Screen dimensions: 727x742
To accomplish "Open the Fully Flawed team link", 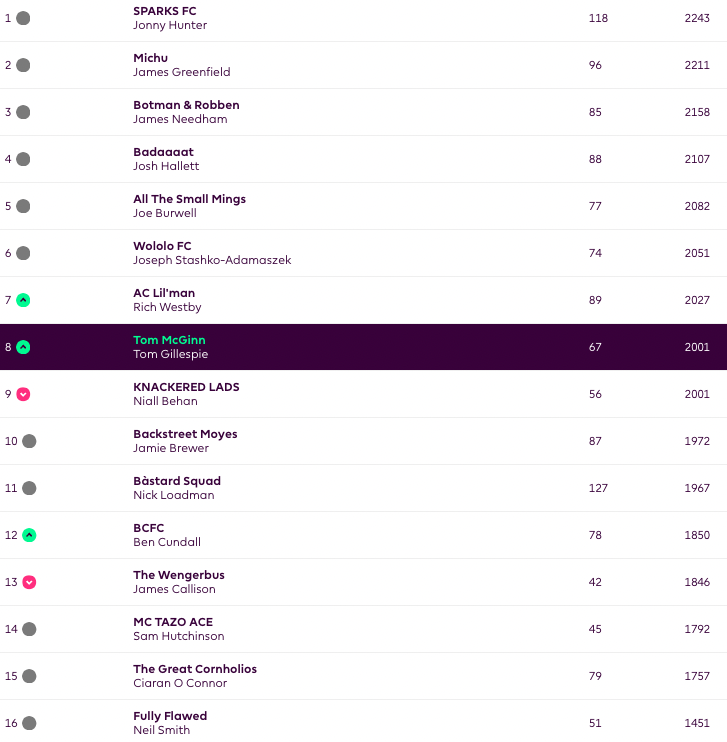I will coord(170,716).
